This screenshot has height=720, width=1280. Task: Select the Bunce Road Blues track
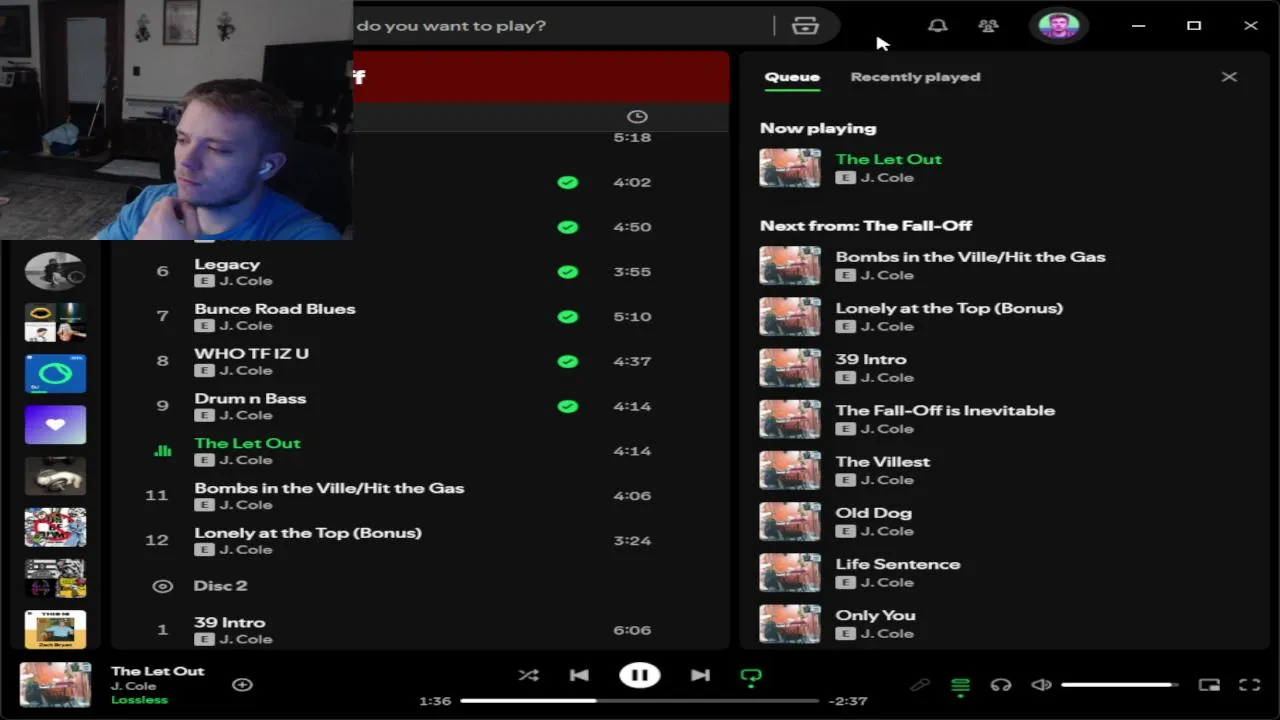(420, 317)
